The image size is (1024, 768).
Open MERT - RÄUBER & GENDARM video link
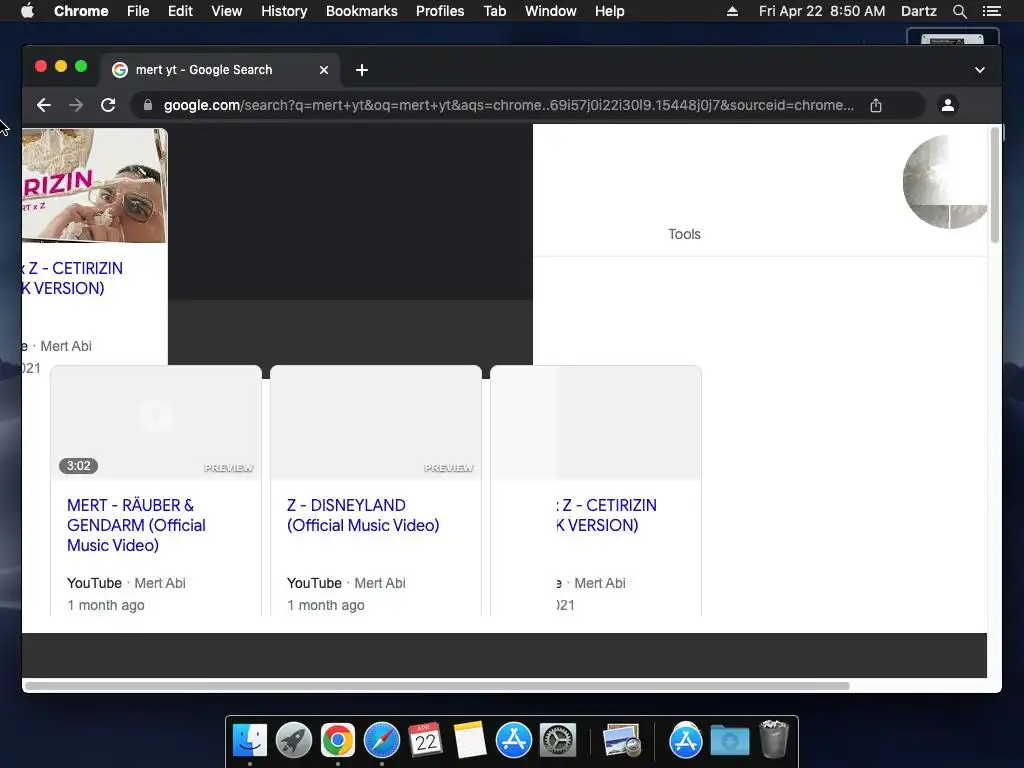click(136, 525)
